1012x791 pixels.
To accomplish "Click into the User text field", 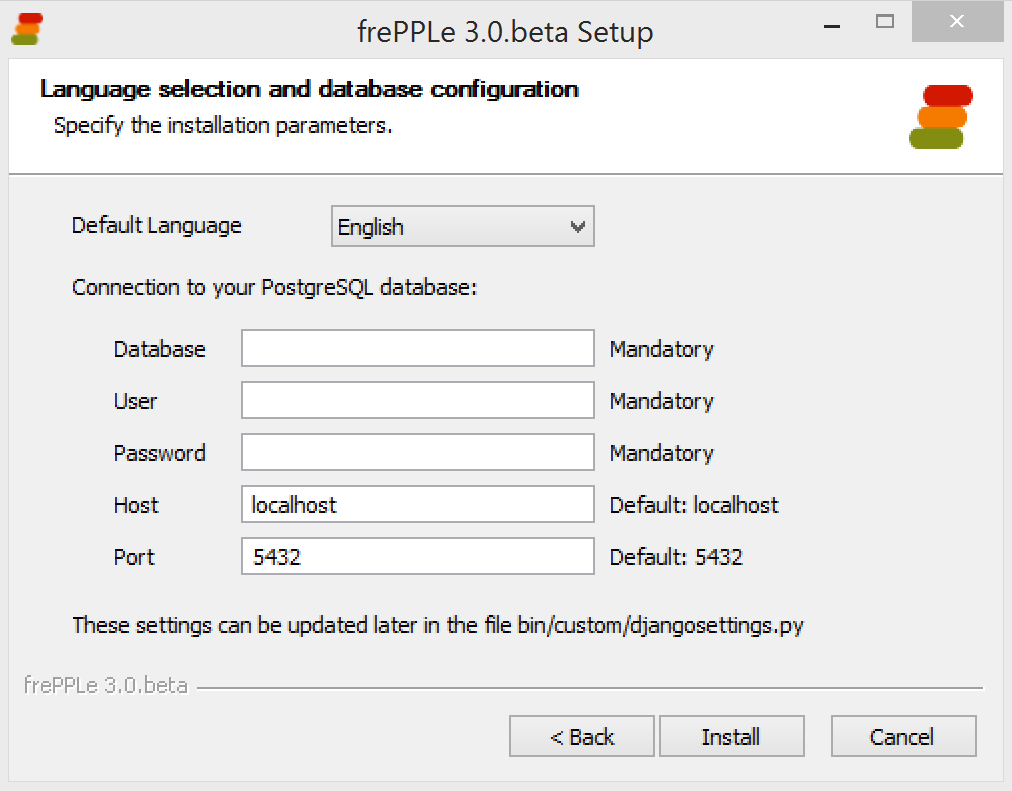I will point(418,401).
